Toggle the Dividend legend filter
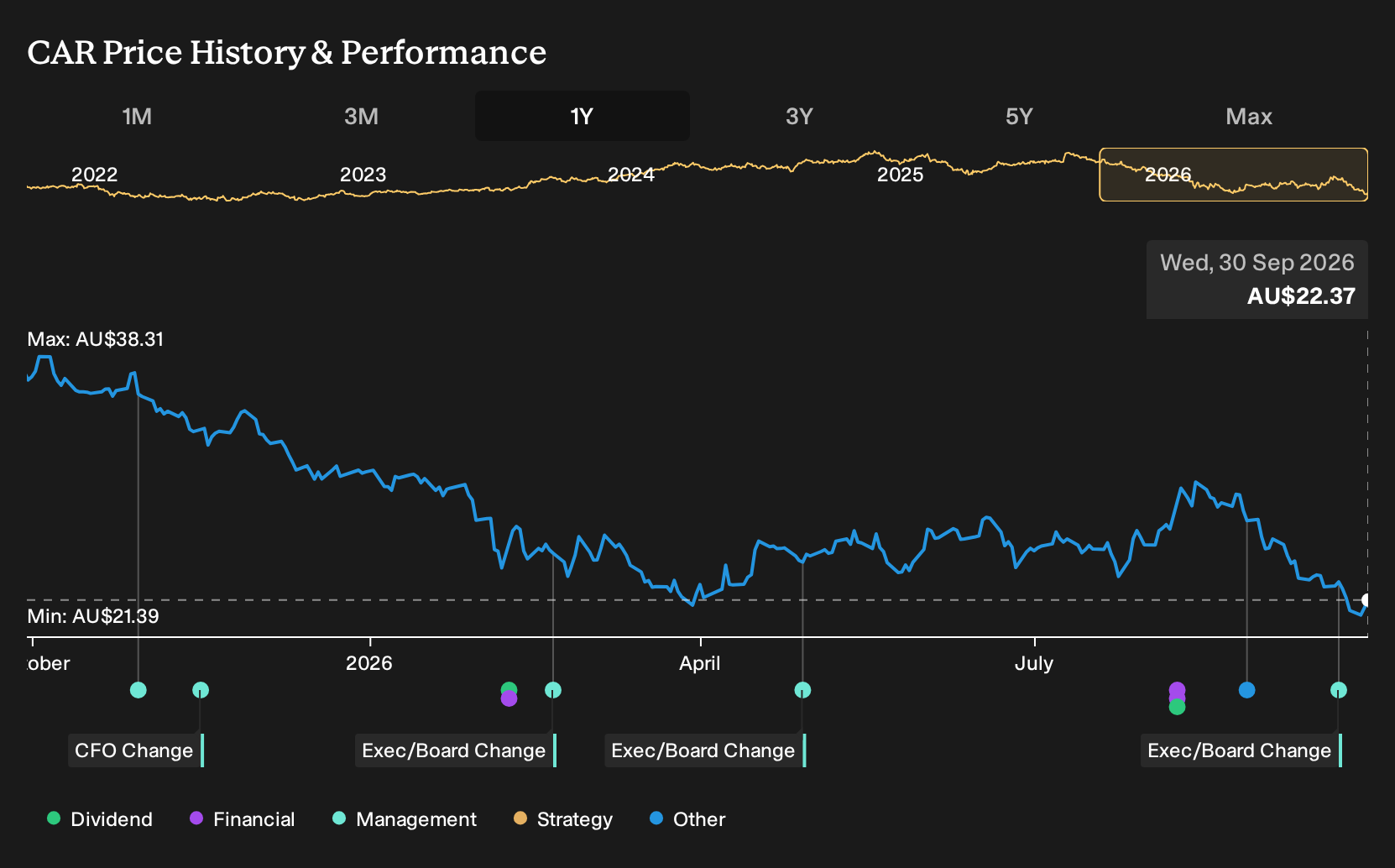The image size is (1395, 868). coord(100,819)
